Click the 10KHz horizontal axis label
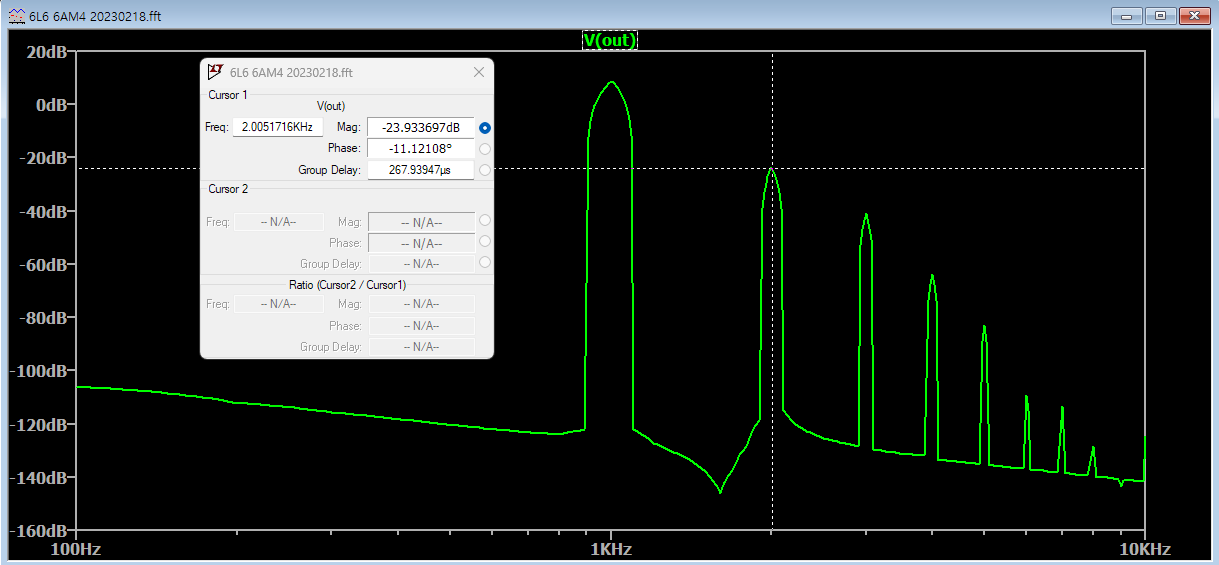The width and height of the screenshot is (1219, 565). tap(1144, 549)
